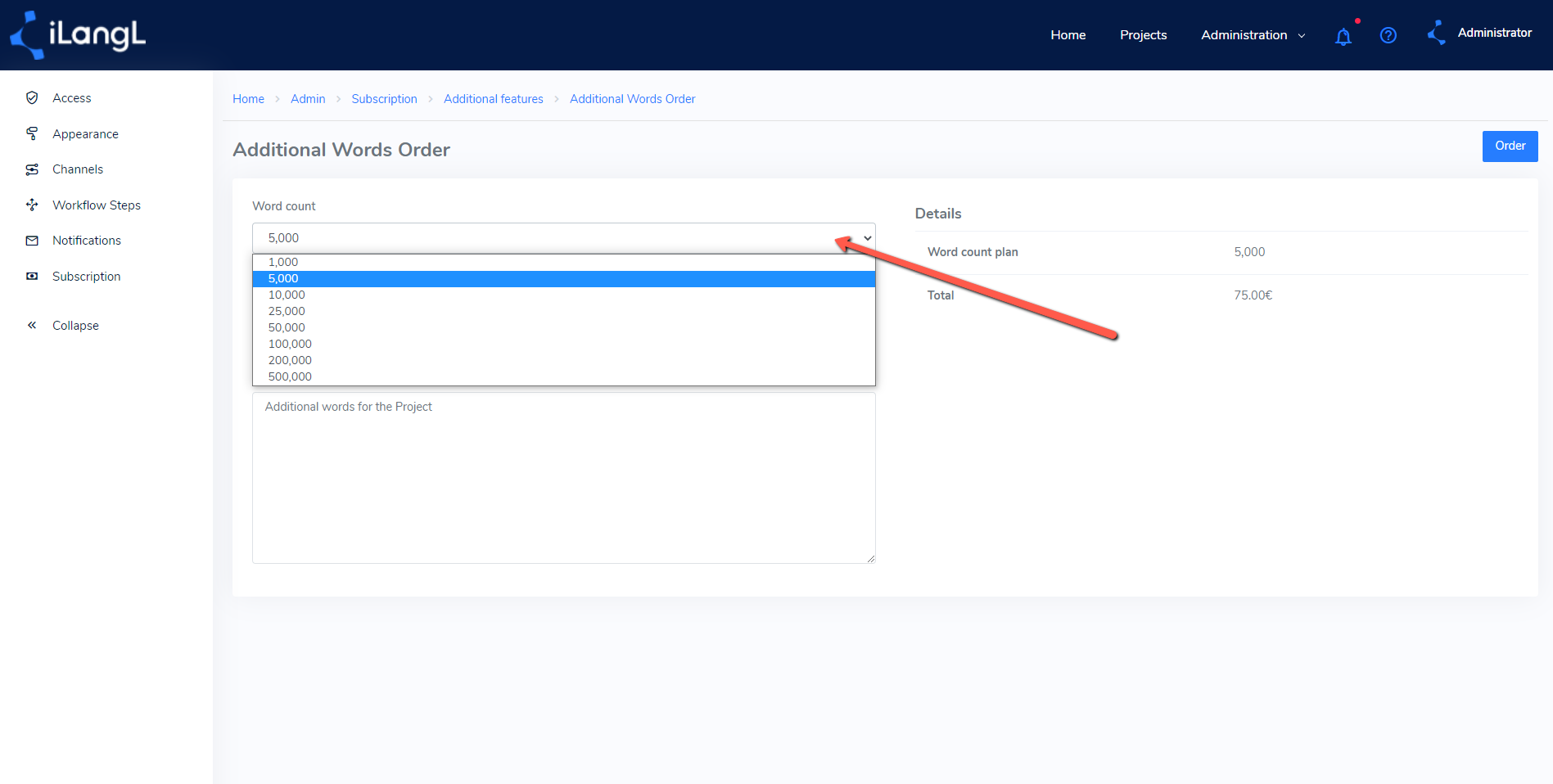Pick the 1,000 word count option
This screenshot has height=784, width=1553.
click(564, 262)
